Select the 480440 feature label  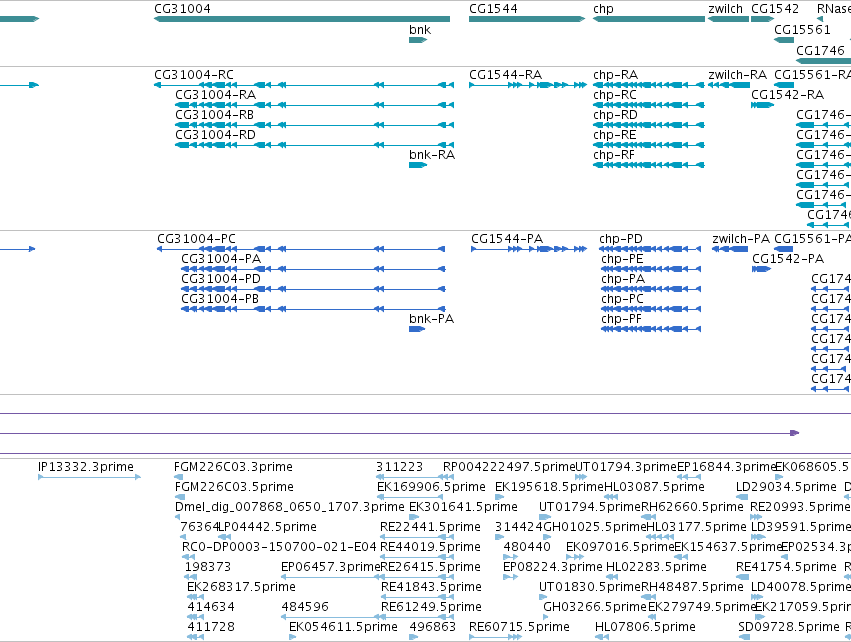tap(527, 547)
